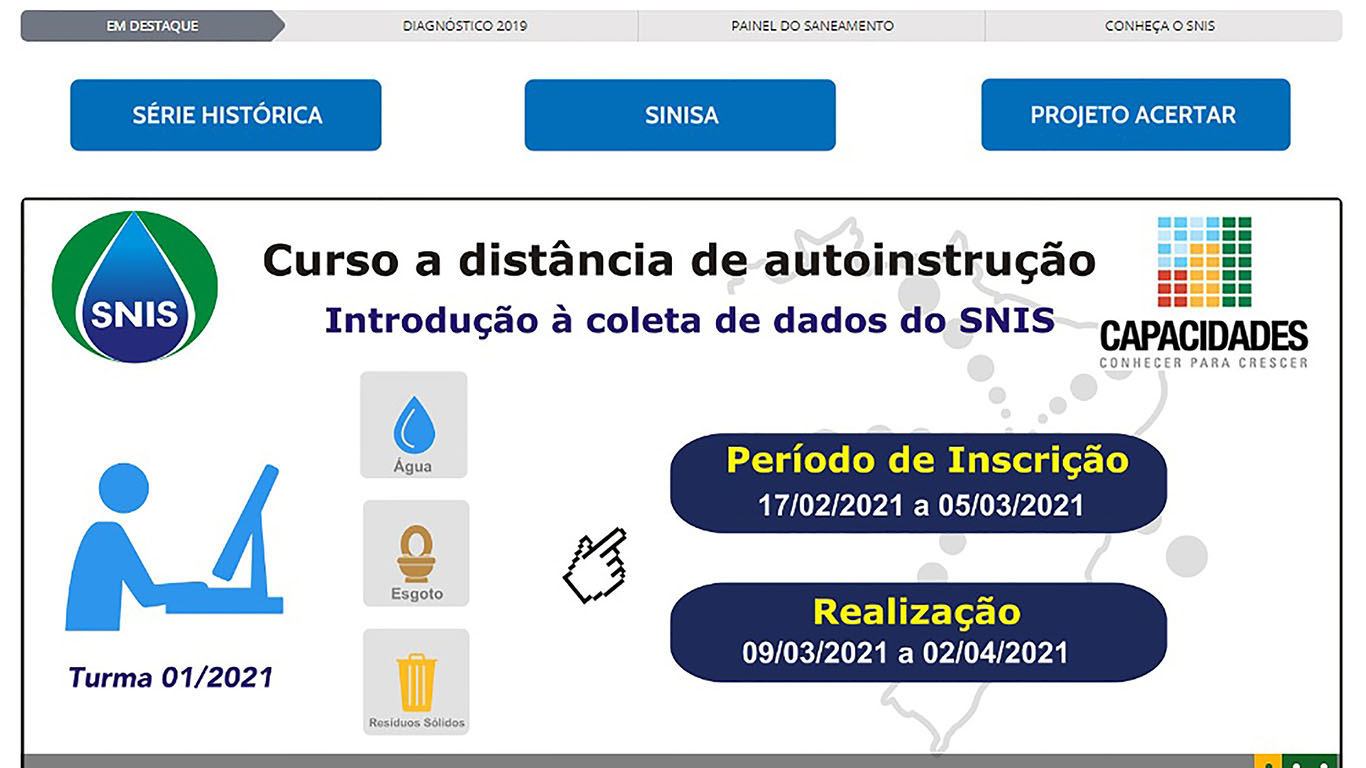Select the Resíduos Sólidos trash bin icon
The height and width of the screenshot is (768, 1366).
416,682
